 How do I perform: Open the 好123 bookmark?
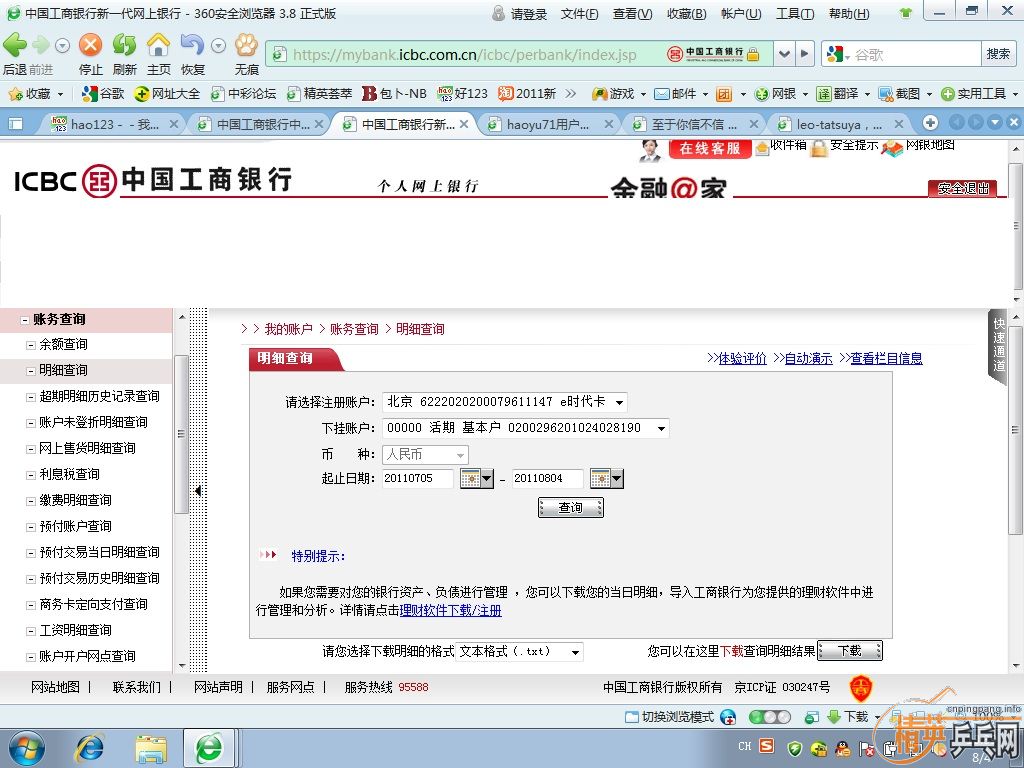pyautogui.click(x=463, y=94)
